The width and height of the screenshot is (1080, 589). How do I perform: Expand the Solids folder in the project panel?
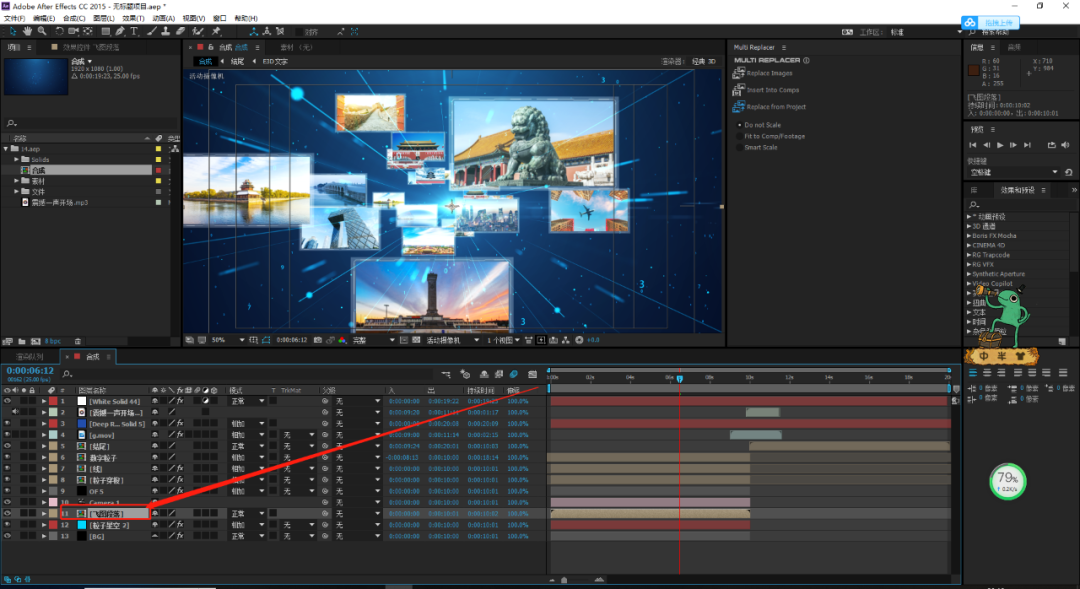[17, 159]
